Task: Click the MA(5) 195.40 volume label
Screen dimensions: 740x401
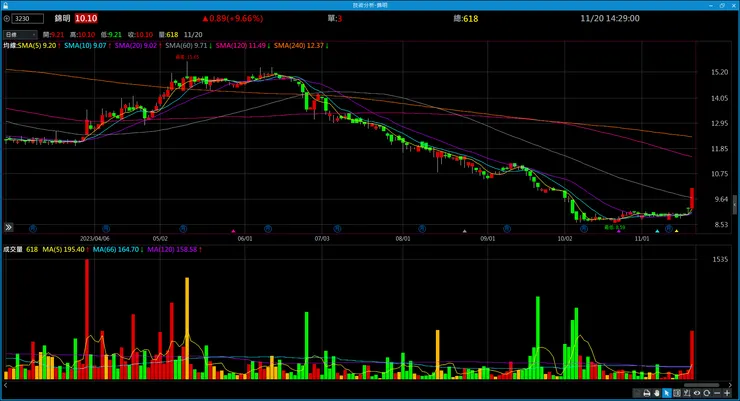Action: click(65, 249)
